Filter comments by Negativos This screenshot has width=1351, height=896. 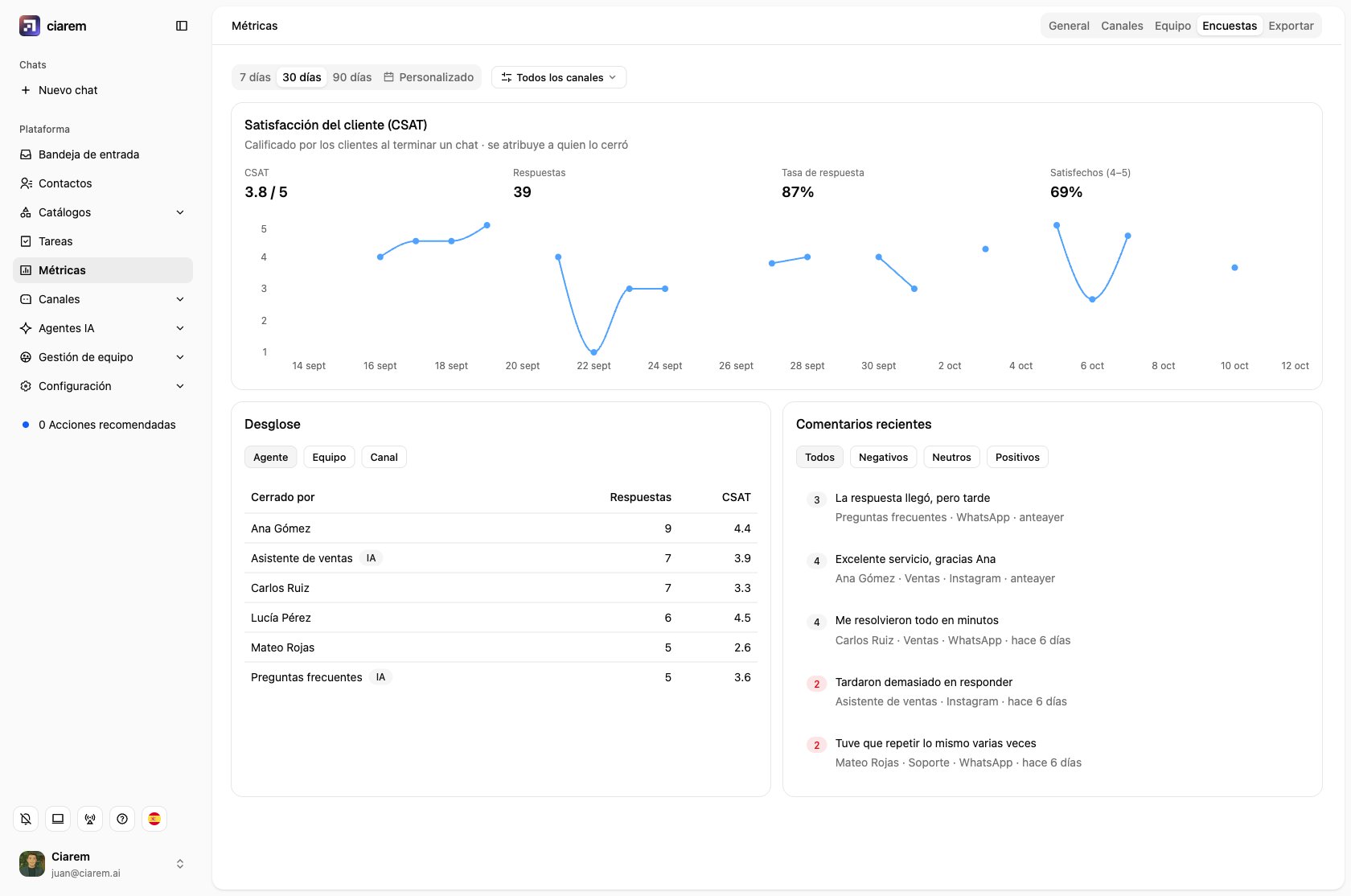(883, 457)
